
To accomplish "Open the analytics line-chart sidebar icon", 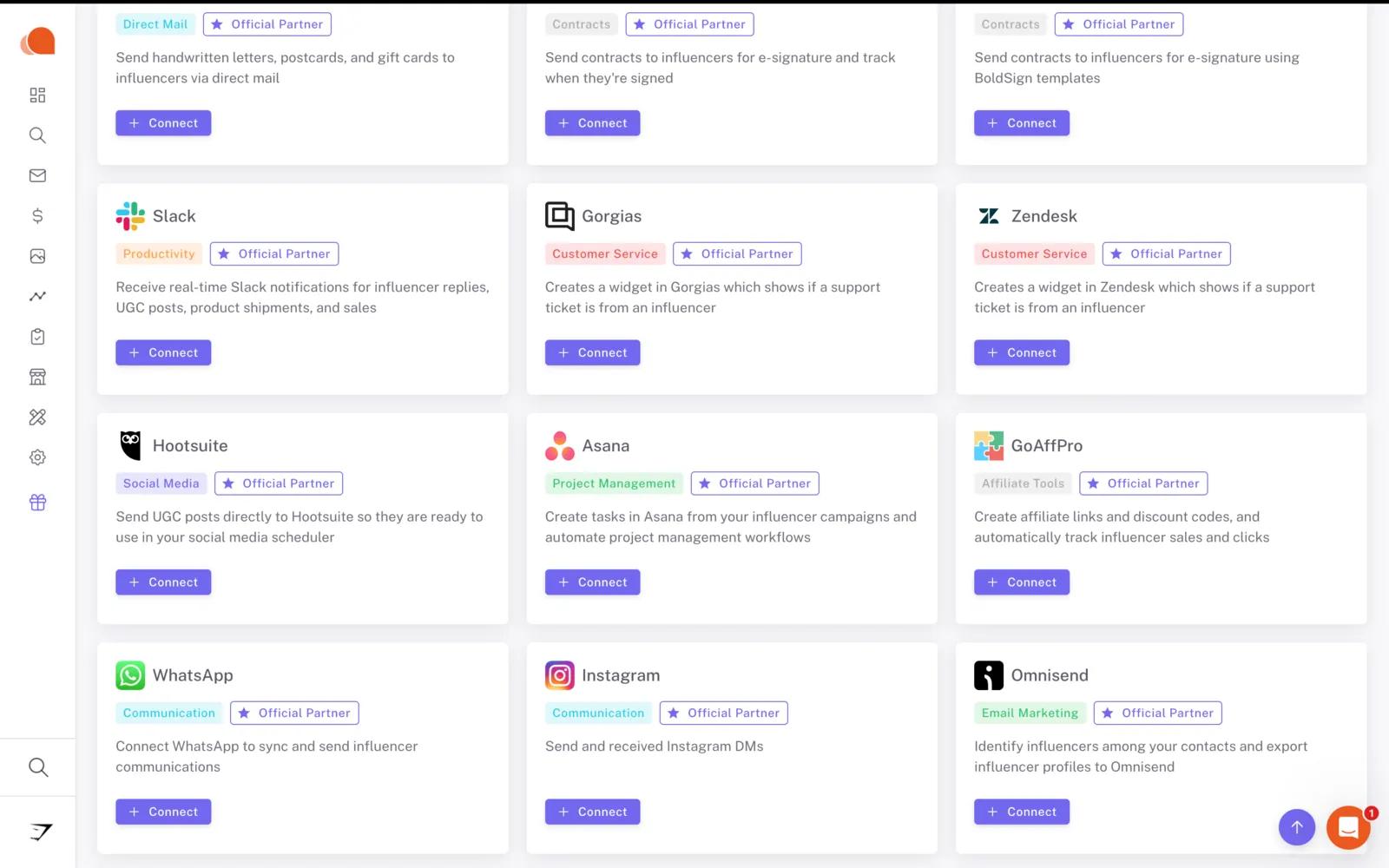I will click(37, 296).
